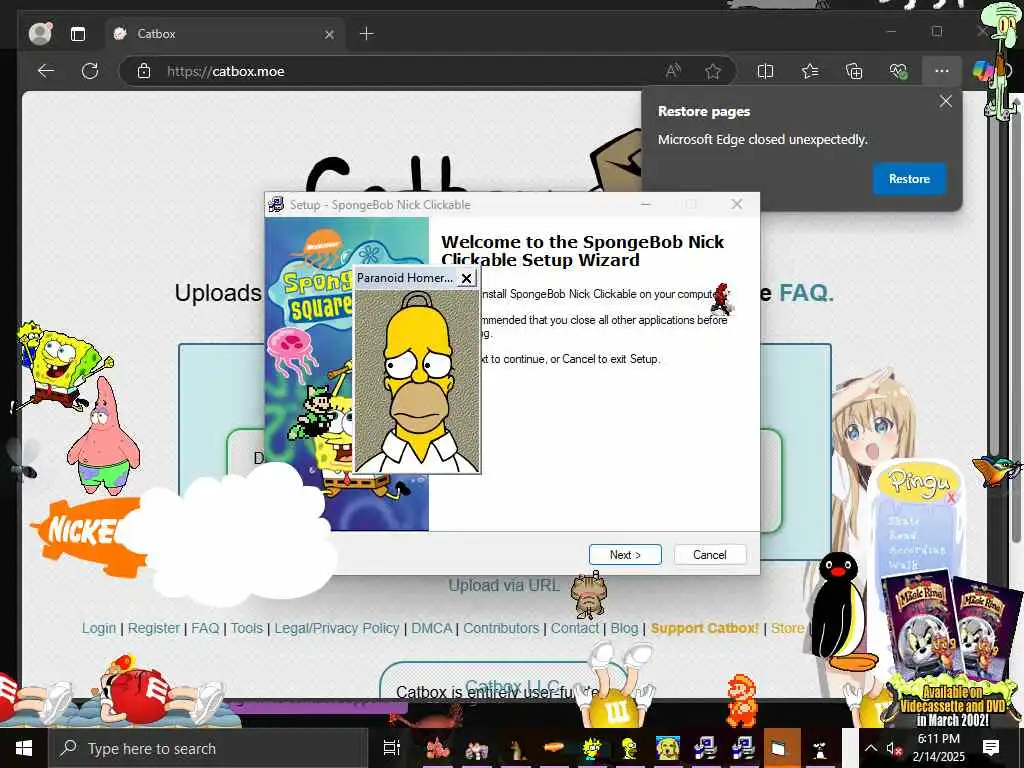Open the Register link on Catbox
This screenshot has height=768, width=1024.
coord(153,628)
